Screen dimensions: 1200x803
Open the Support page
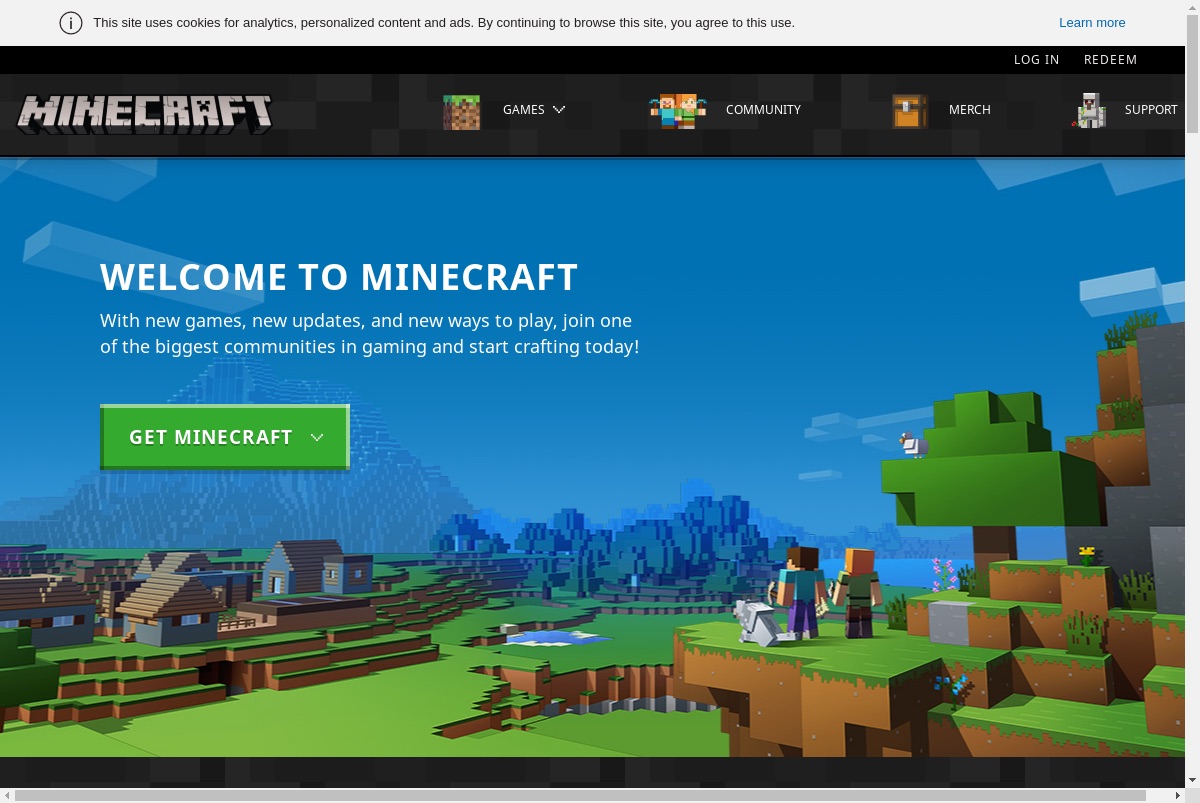click(1151, 110)
